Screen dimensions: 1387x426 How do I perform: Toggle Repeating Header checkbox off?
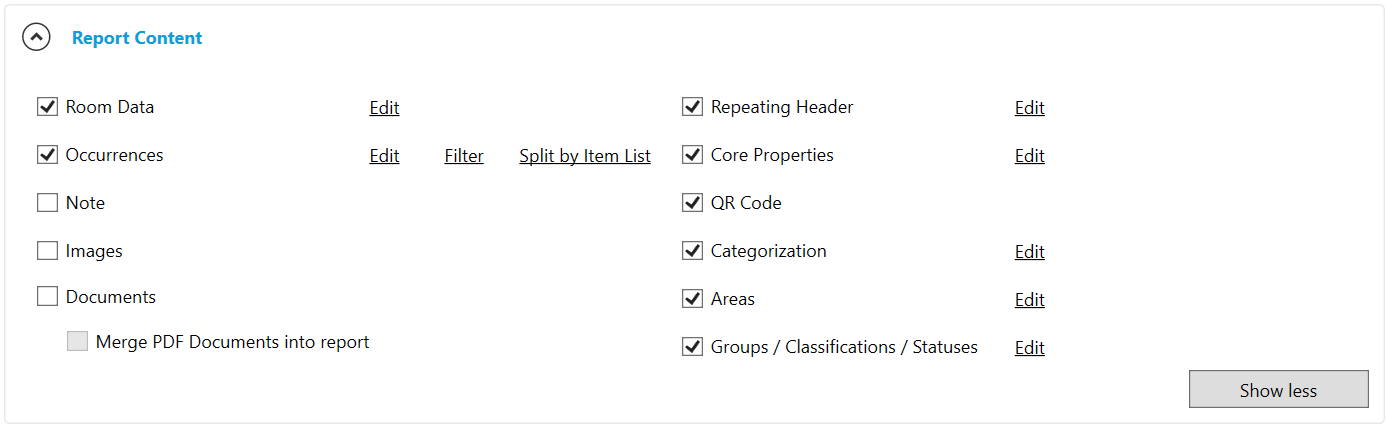pos(692,107)
